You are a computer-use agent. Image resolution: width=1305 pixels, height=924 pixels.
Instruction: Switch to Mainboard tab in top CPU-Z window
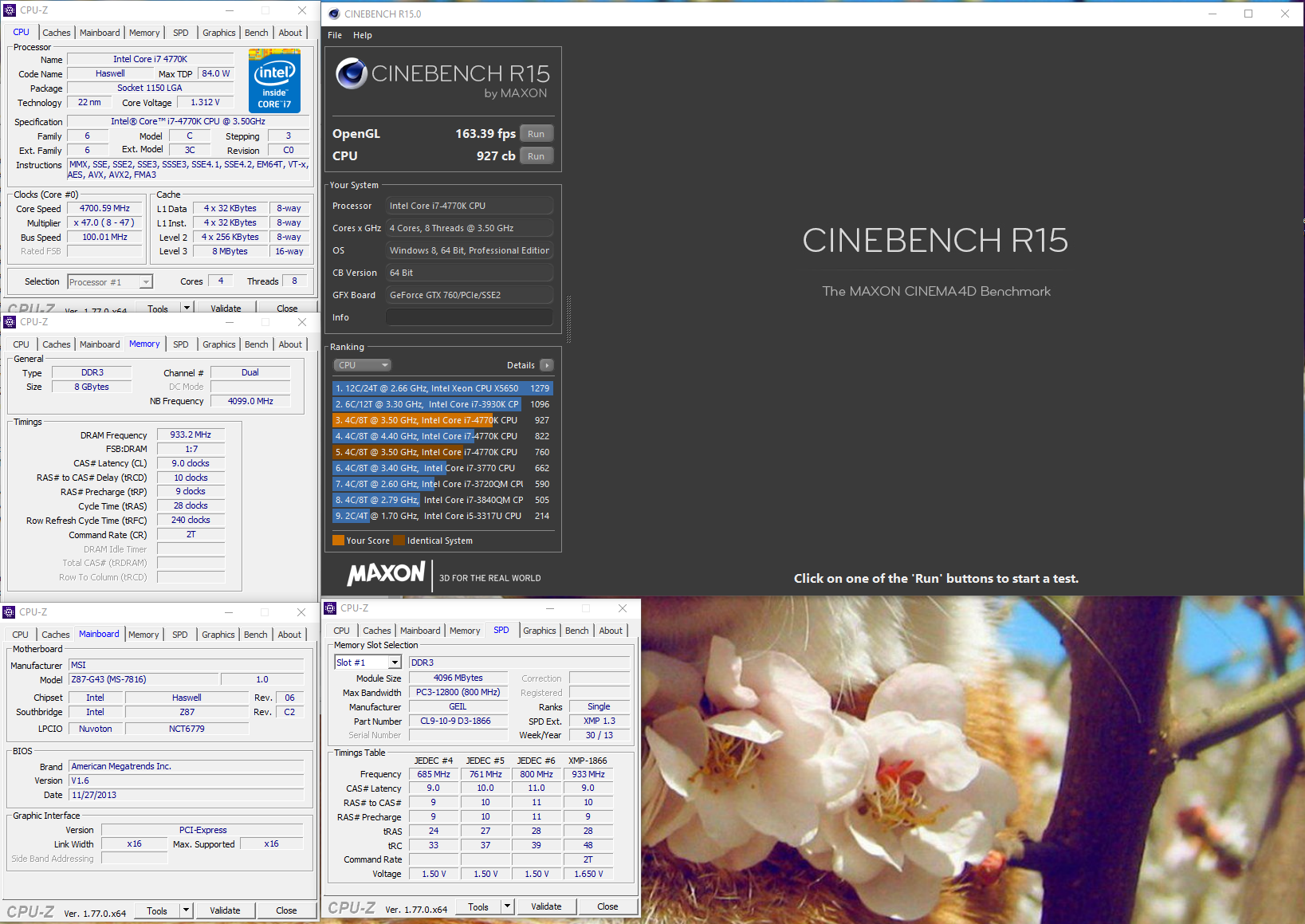click(x=100, y=33)
